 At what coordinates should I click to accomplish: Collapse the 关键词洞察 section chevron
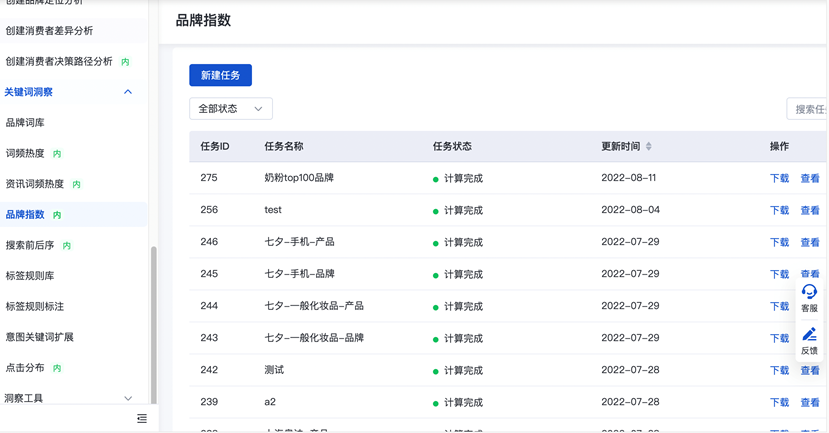click(128, 92)
